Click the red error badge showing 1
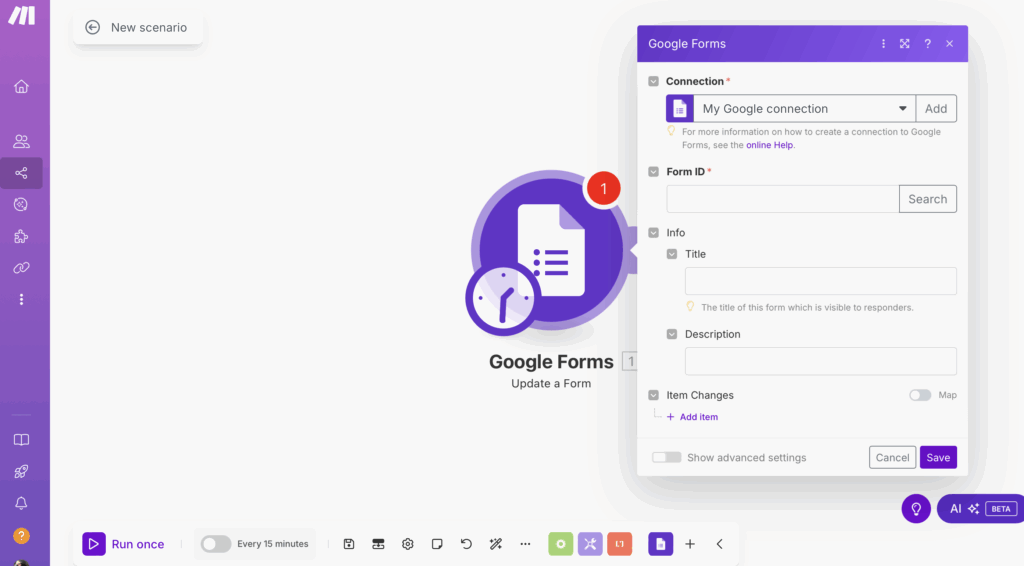 (x=603, y=189)
